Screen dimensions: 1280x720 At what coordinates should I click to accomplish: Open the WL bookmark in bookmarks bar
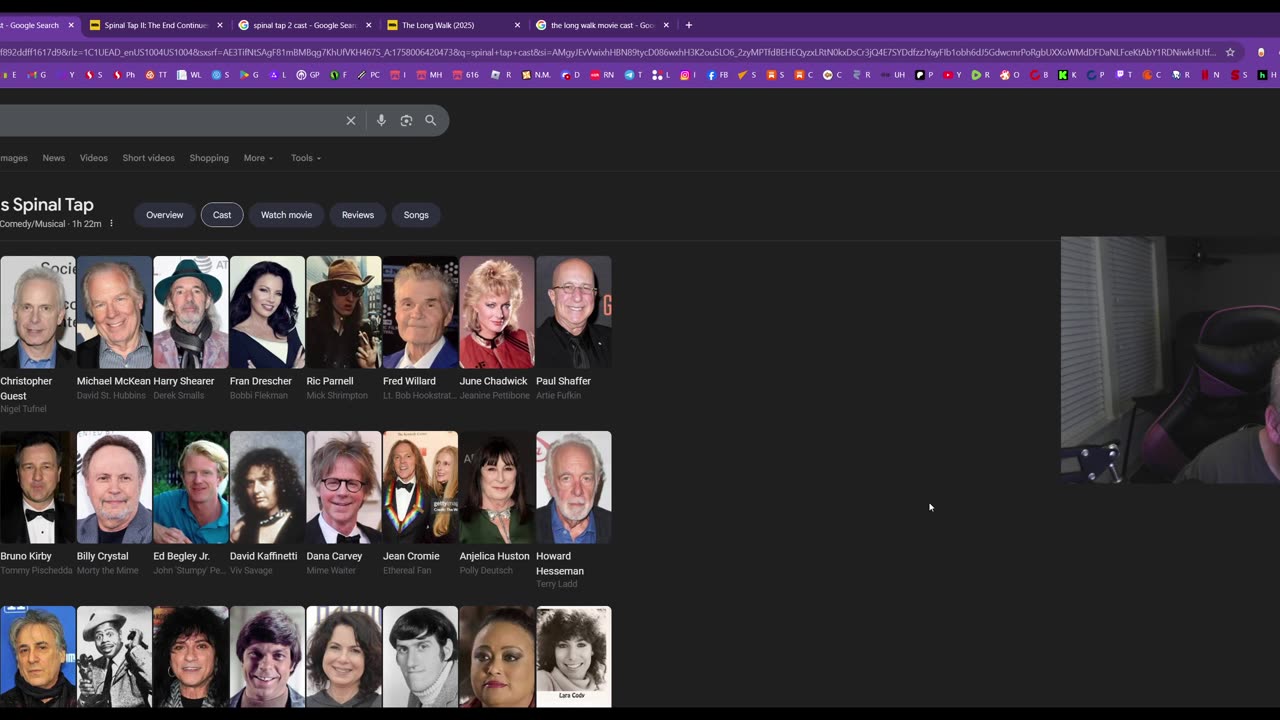(x=188, y=75)
